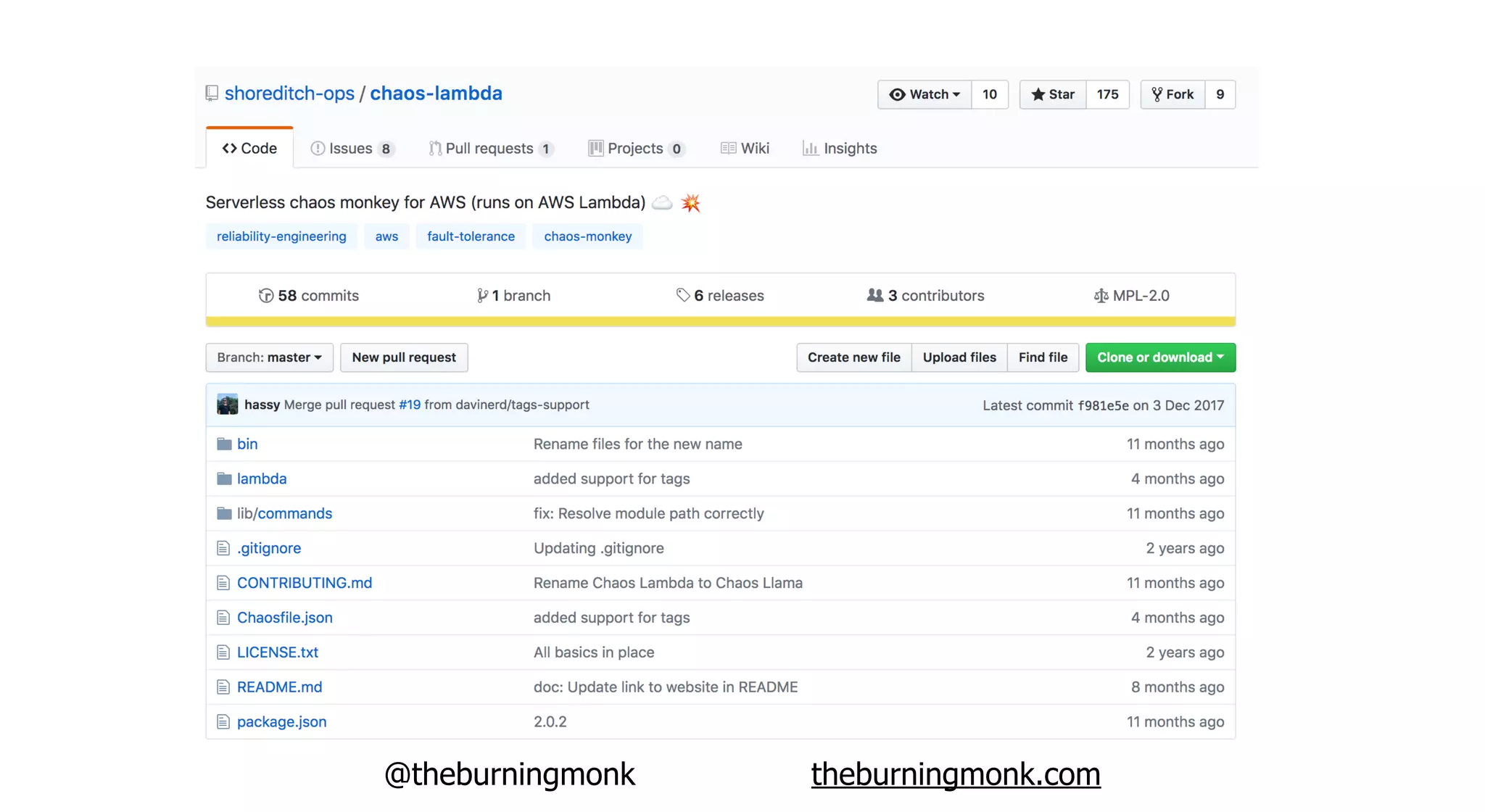The image size is (1485, 812).
Task: Open hassy author link in commit bar
Action: [x=262, y=405]
